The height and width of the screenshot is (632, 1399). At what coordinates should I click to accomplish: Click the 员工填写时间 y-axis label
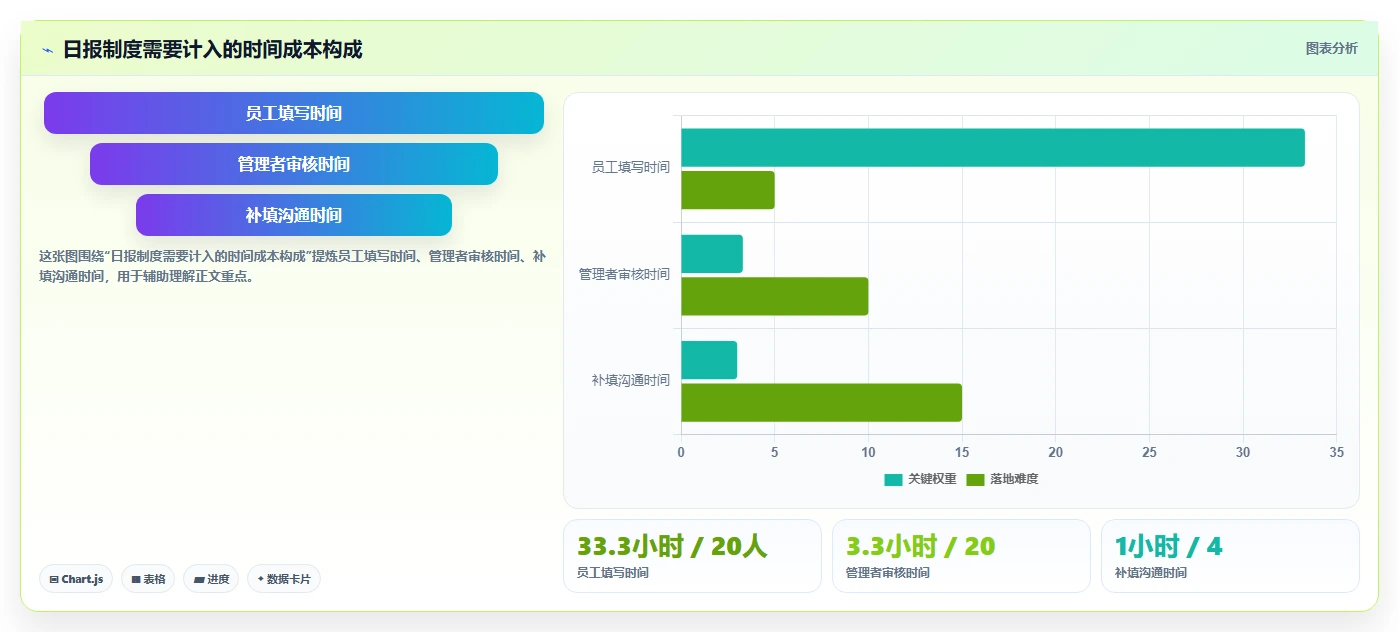click(x=631, y=168)
